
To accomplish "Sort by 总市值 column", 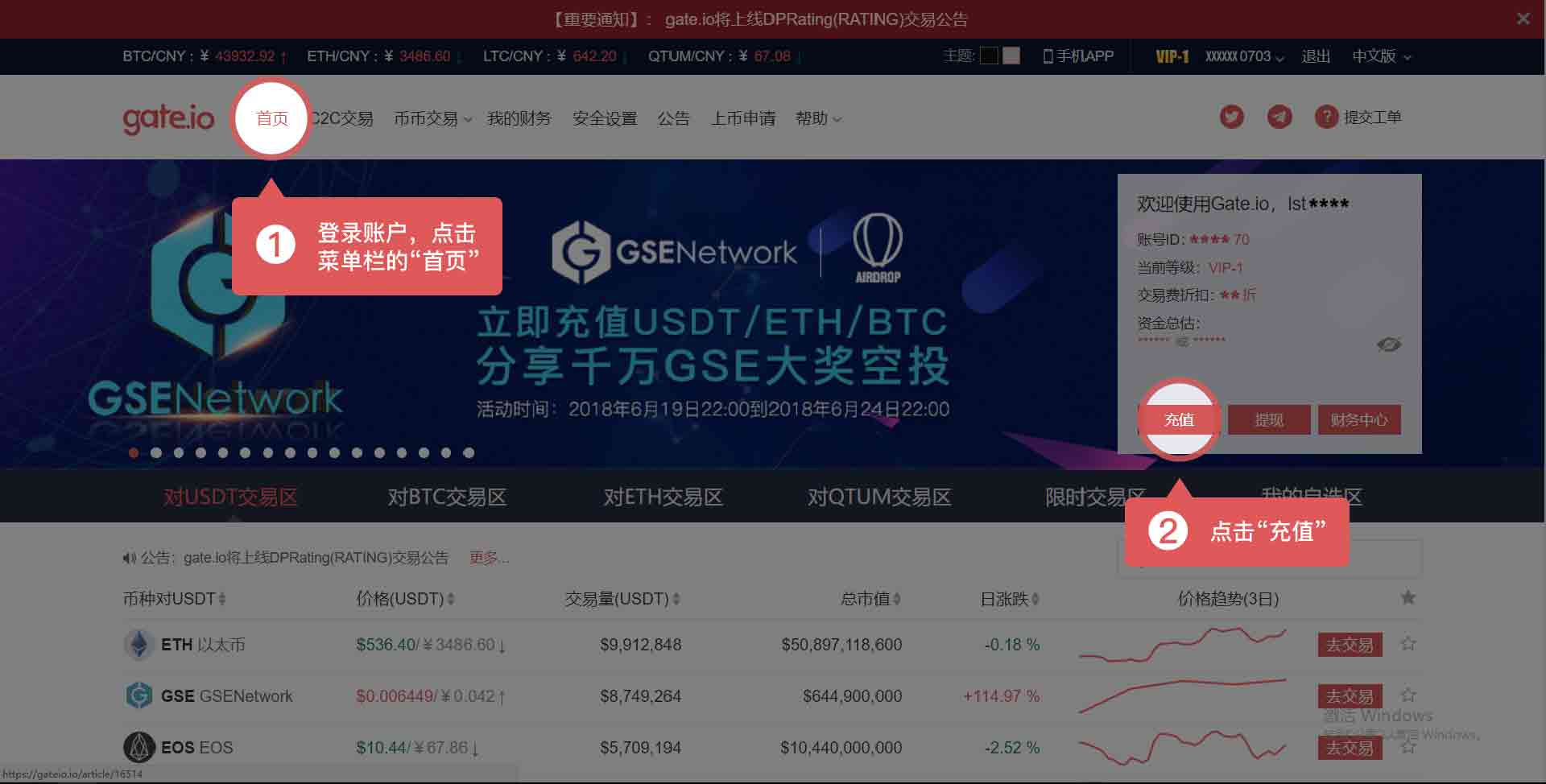I will tap(870, 599).
